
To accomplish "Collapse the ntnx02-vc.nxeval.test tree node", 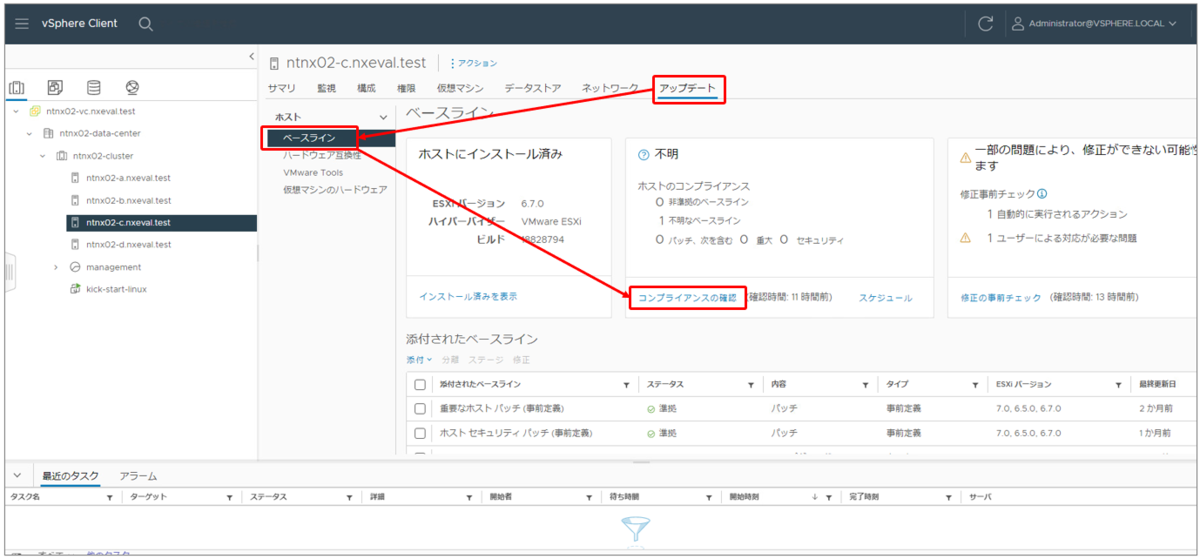I will pos(16,112).
